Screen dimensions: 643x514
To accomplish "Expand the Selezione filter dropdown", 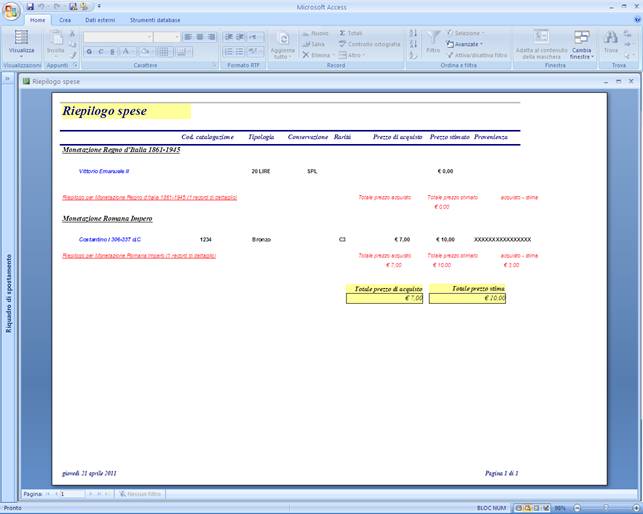I will (465, 33).
